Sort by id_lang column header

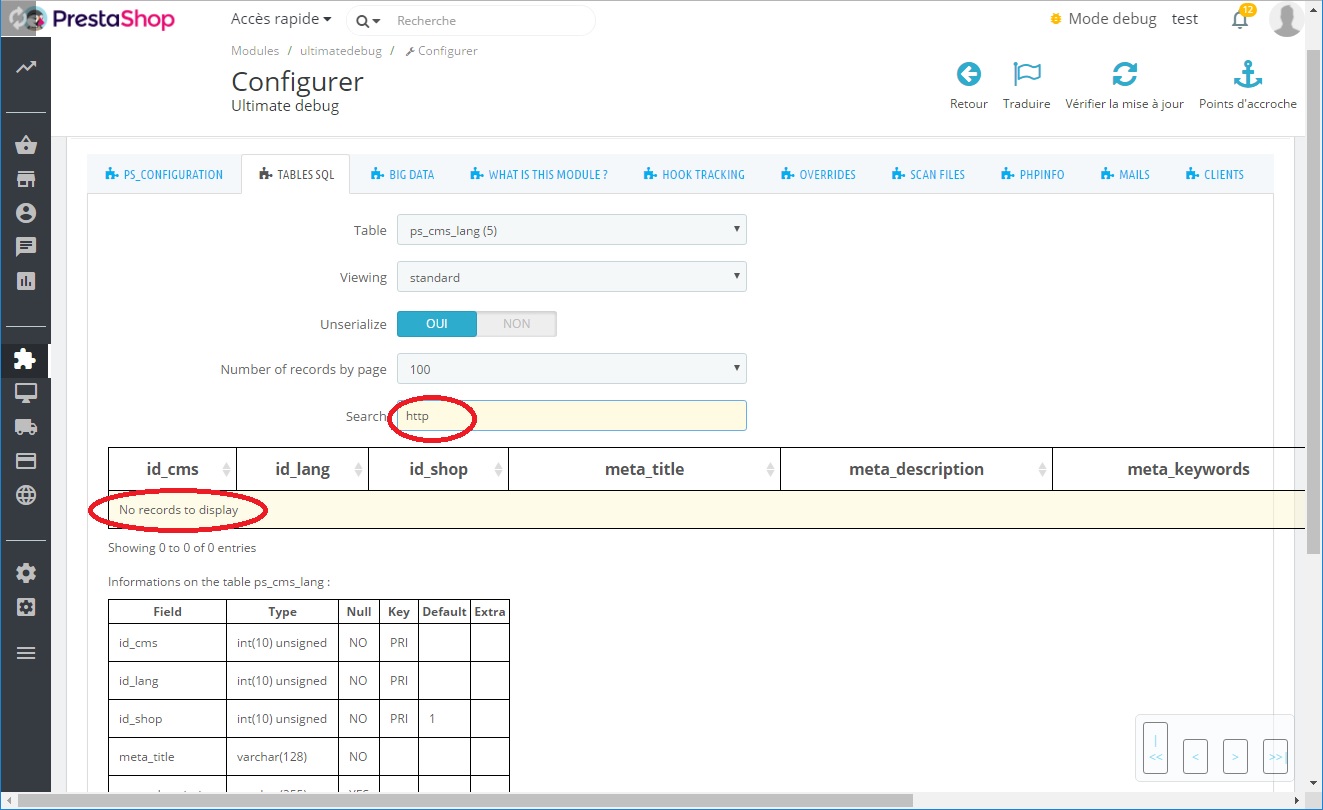coord(302,469)
